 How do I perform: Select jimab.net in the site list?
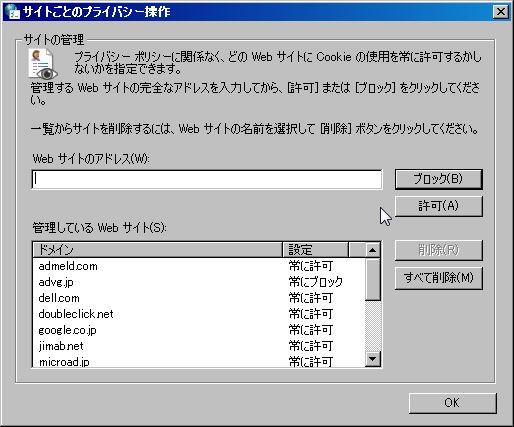pyautogui.click(x=199, y=346)
